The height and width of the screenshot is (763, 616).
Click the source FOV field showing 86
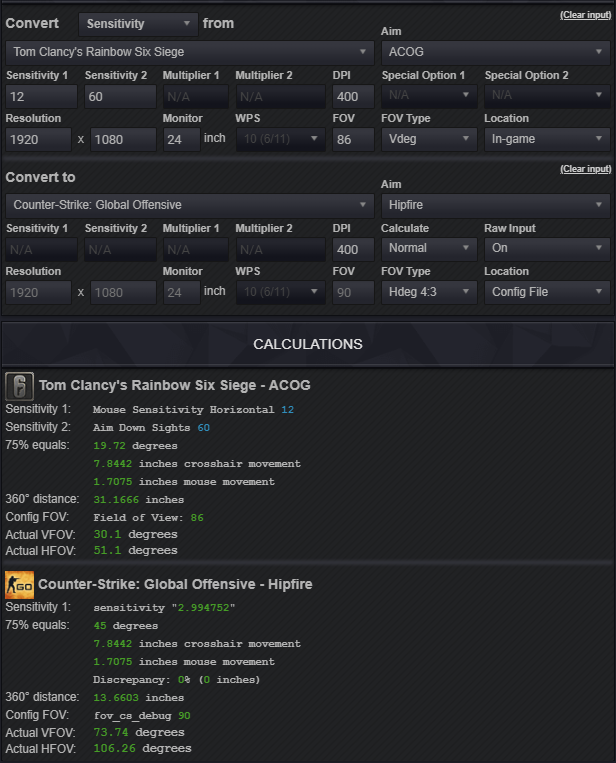coord(353,140)
